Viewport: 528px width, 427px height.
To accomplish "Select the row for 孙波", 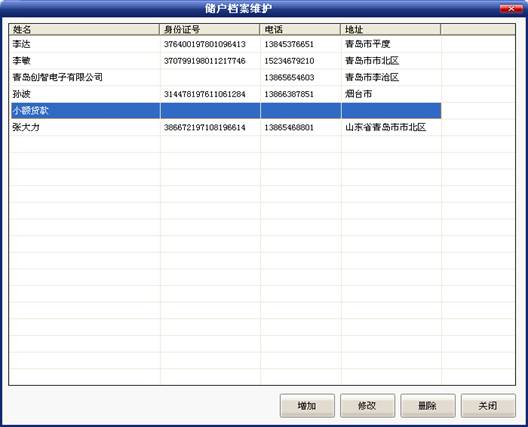I will (226, 94).
